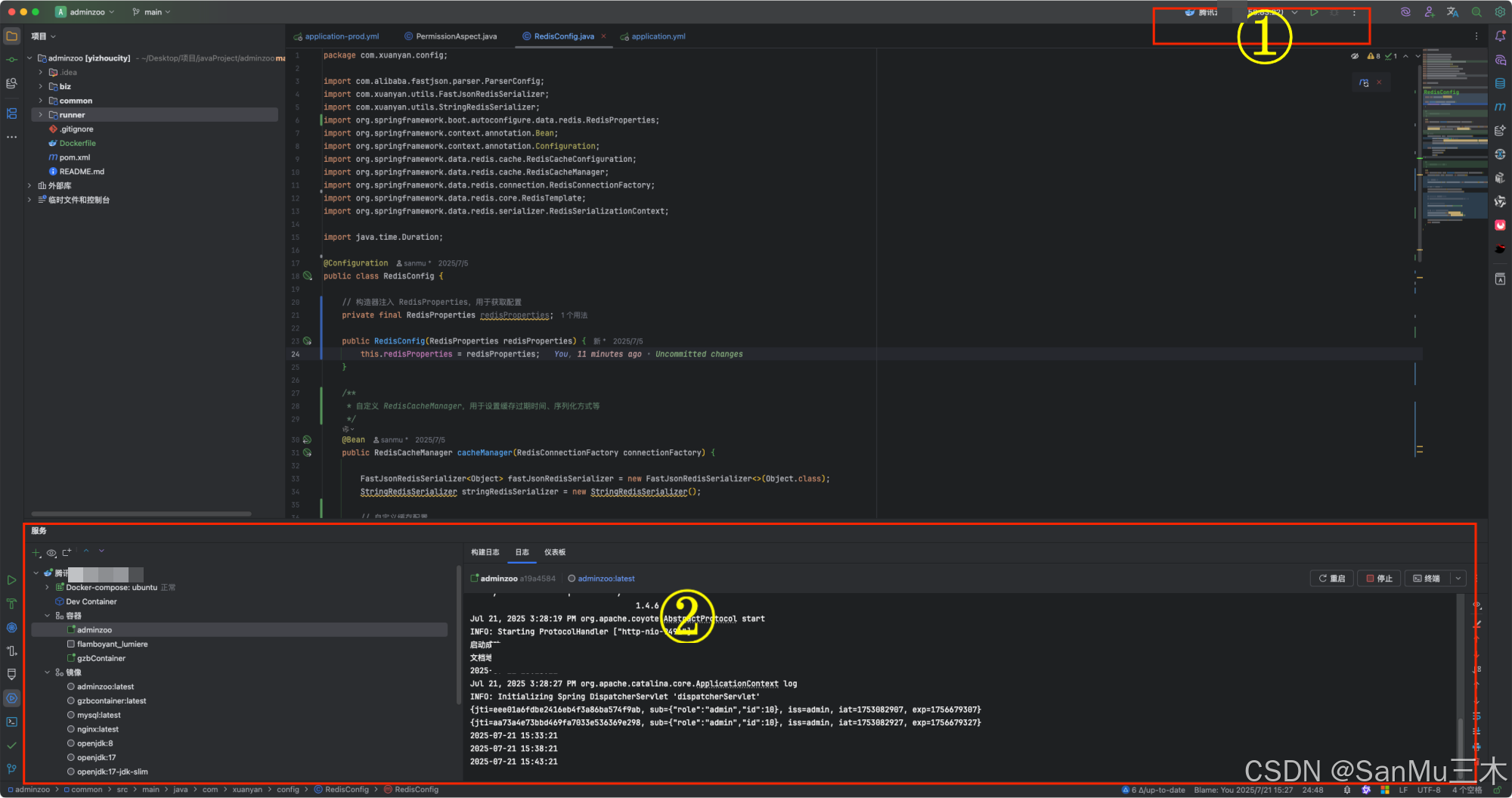1512x798 pixels.
Task: Open the 构建日志 tab
Action: point(485,552)
